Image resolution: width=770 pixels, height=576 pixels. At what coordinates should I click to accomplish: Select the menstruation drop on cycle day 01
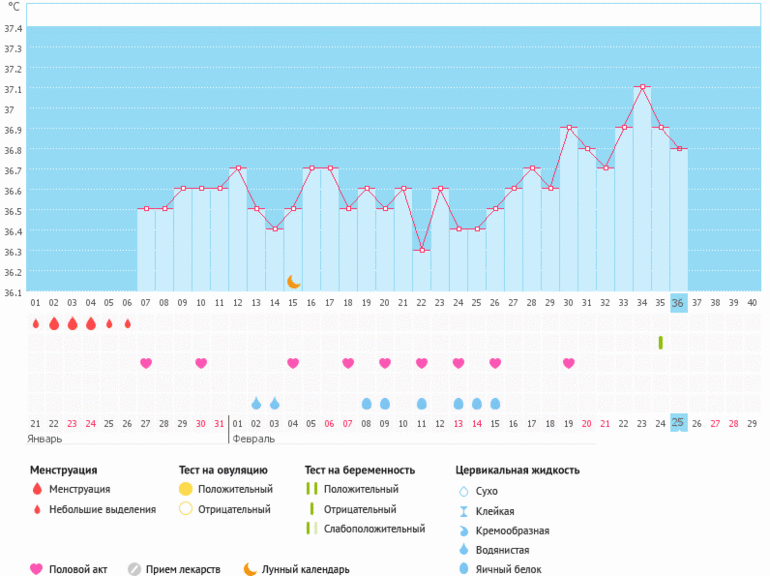tap(36, 324)
